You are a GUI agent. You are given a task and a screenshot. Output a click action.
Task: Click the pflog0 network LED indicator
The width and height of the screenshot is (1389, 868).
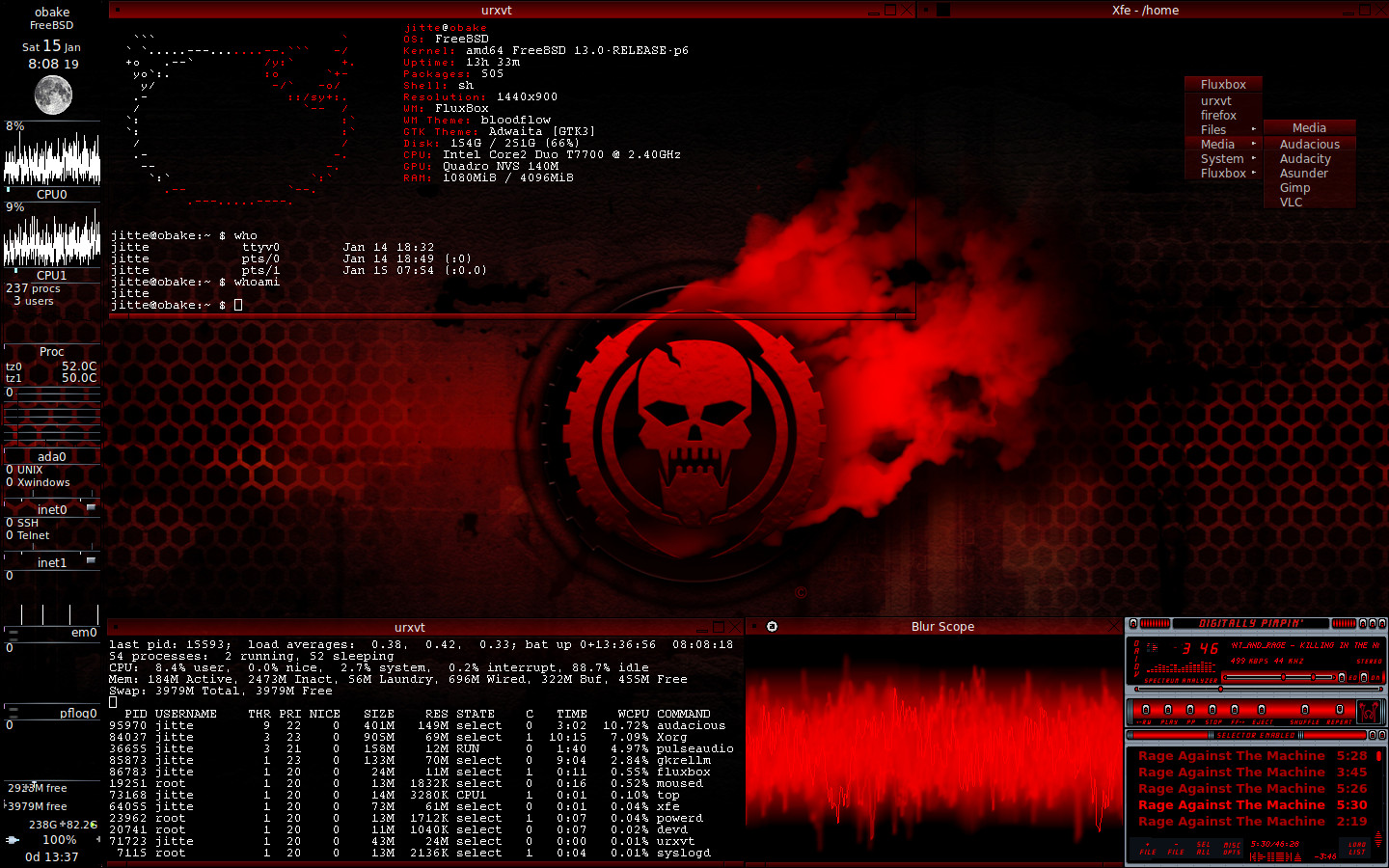tap(13, 712)
